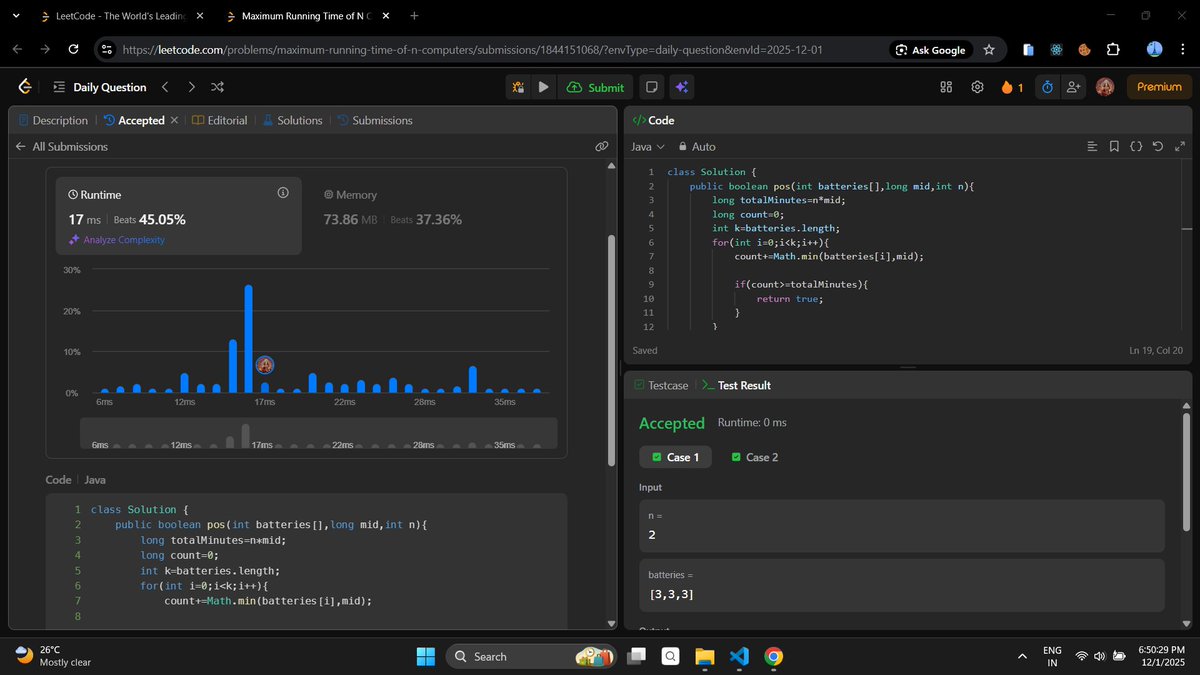Screen dimensions: 1200x675
Task: Open a new browser tab
Action: [x=414, y=16]
